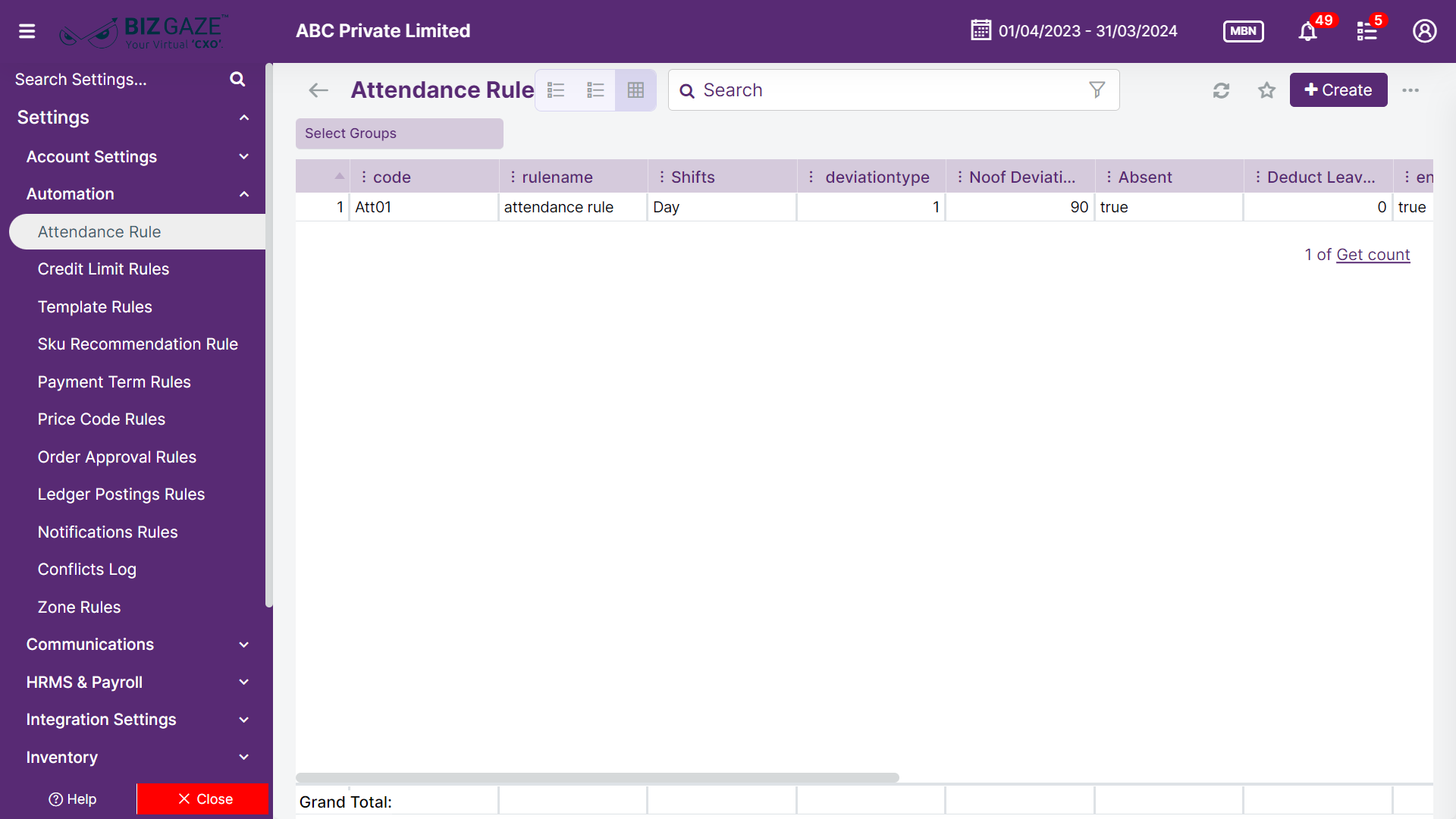Viewport: 1456px width, 819px height.
Task: Switch to grid table view icon
Action: (635, 90)
